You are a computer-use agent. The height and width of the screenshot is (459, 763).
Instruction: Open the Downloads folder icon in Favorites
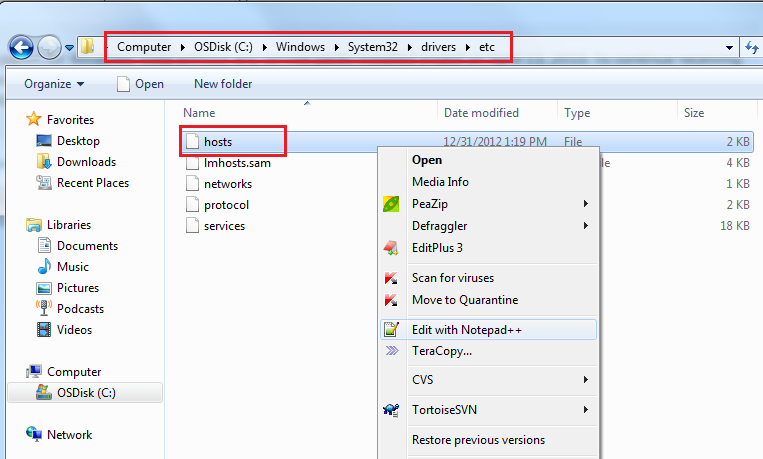tap(44, 162)
